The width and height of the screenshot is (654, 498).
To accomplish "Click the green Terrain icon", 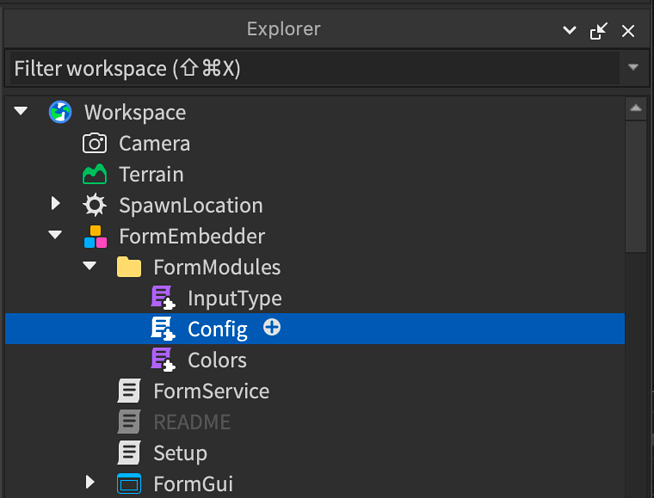I will click(94, 175).
